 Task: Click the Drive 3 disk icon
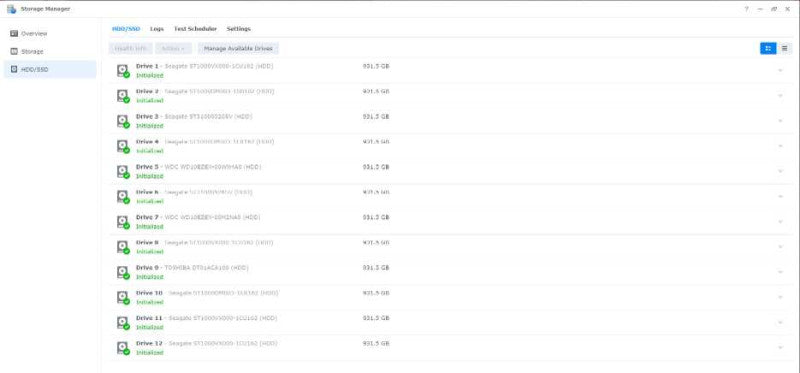(122, 121)
